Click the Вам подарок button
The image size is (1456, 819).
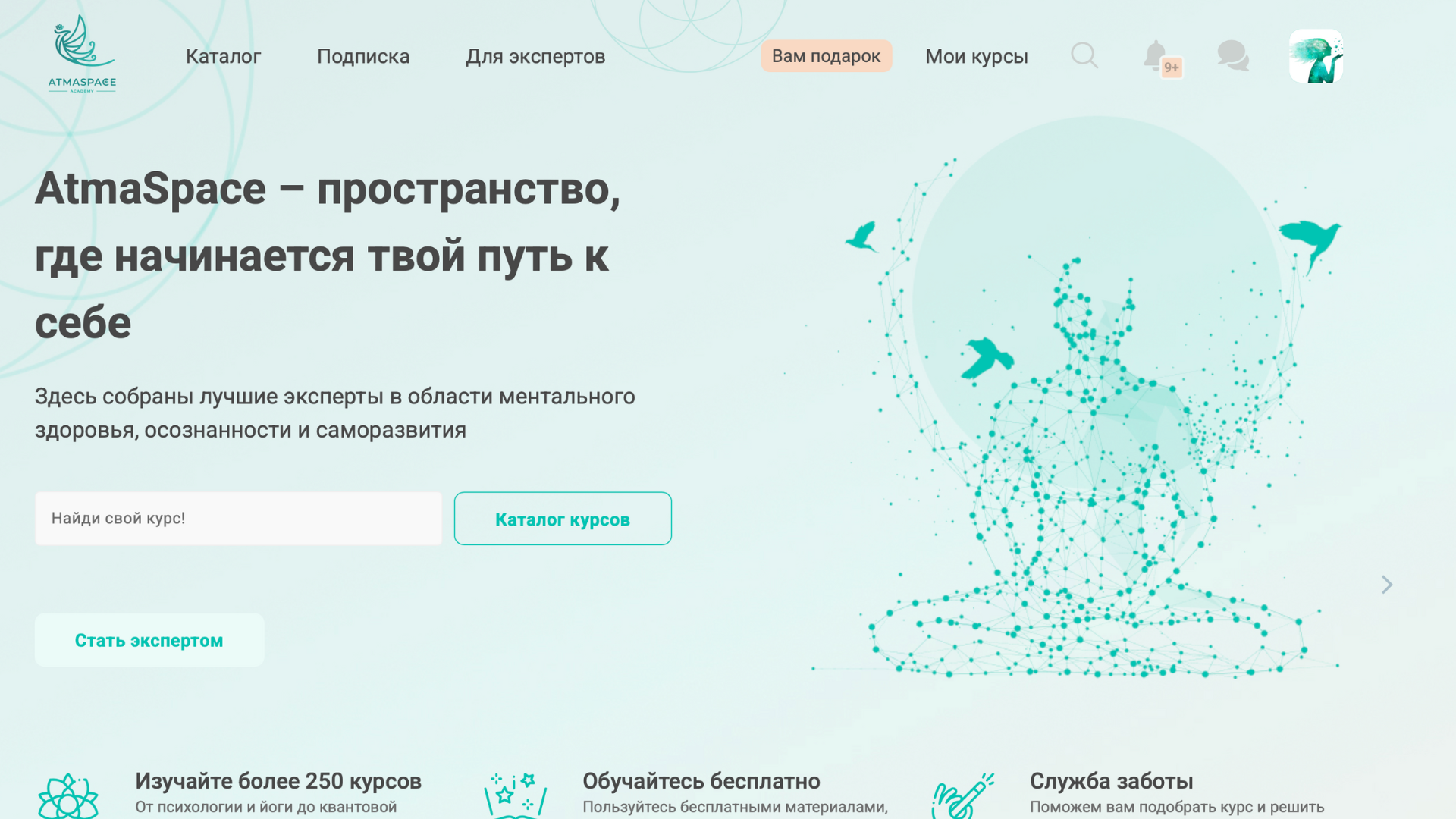826,56
